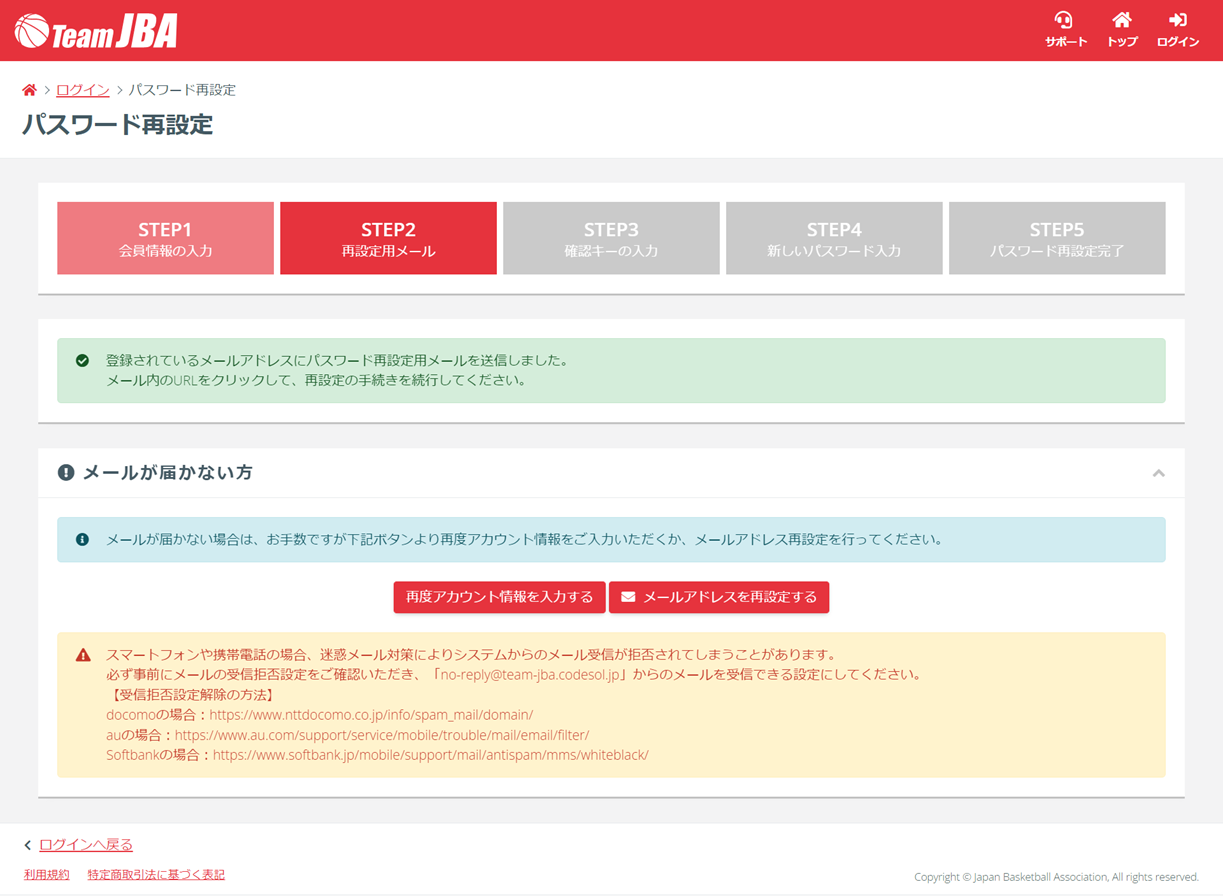Open 特定商取引法に基づく表記 footer link
Image resolution: width=1223 pixels, height=896 pixels.
(156, 875)
